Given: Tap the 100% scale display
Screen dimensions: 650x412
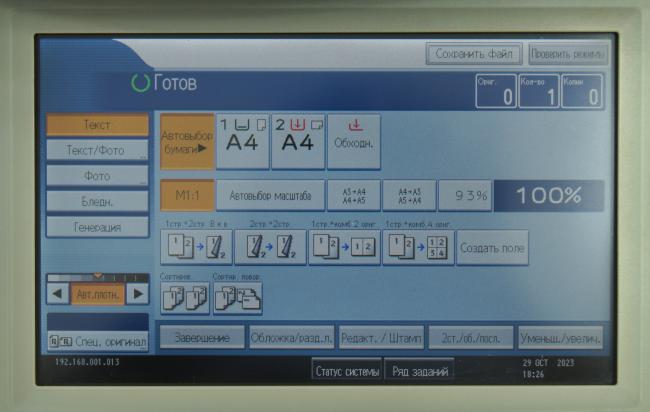Looking at the screenshot, I should point(549,195).
